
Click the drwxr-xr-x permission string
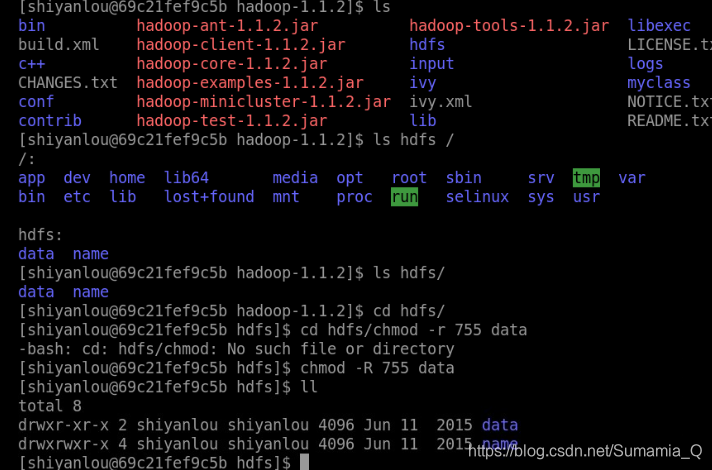(63, 425)
